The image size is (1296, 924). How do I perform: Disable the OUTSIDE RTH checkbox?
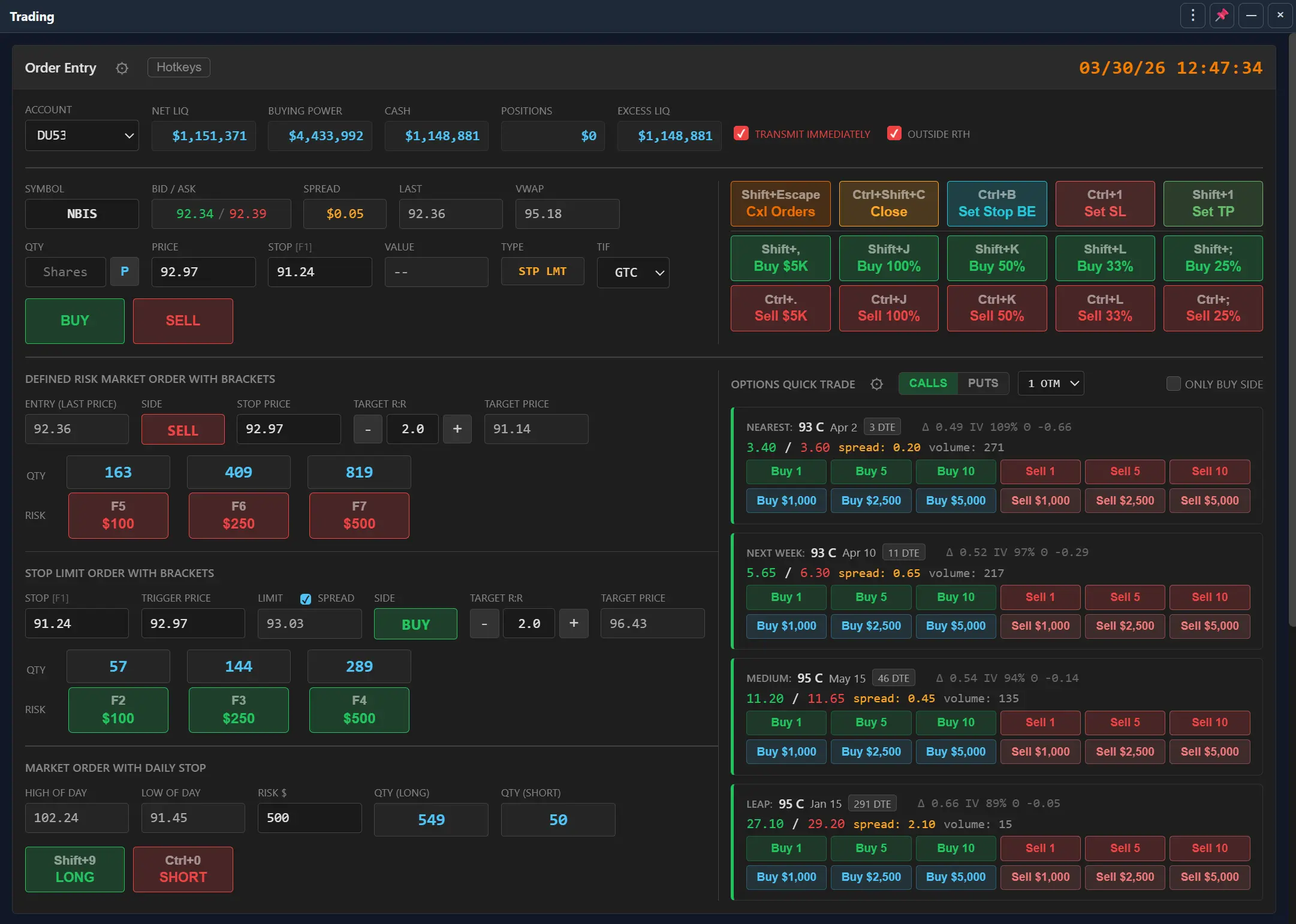894,134
